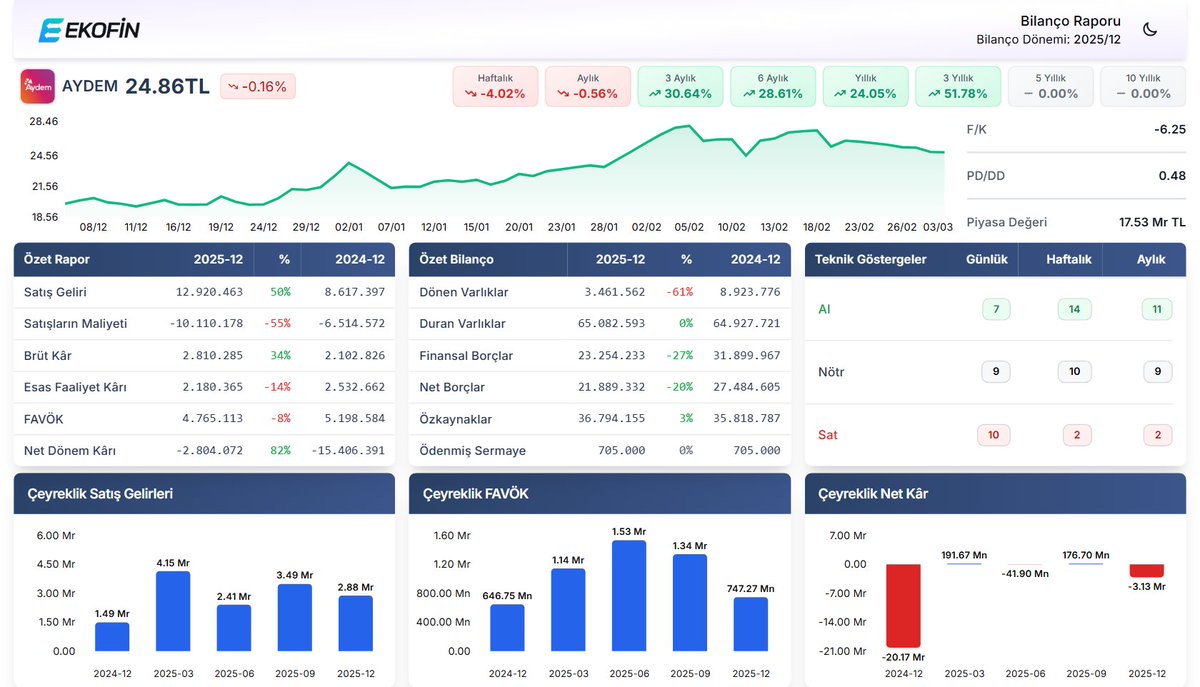The width and height of the screenshot is (1200, 687).
Task: Click the Esas Faaliyet Kârı row label
Action: click(x=75, y=387)
